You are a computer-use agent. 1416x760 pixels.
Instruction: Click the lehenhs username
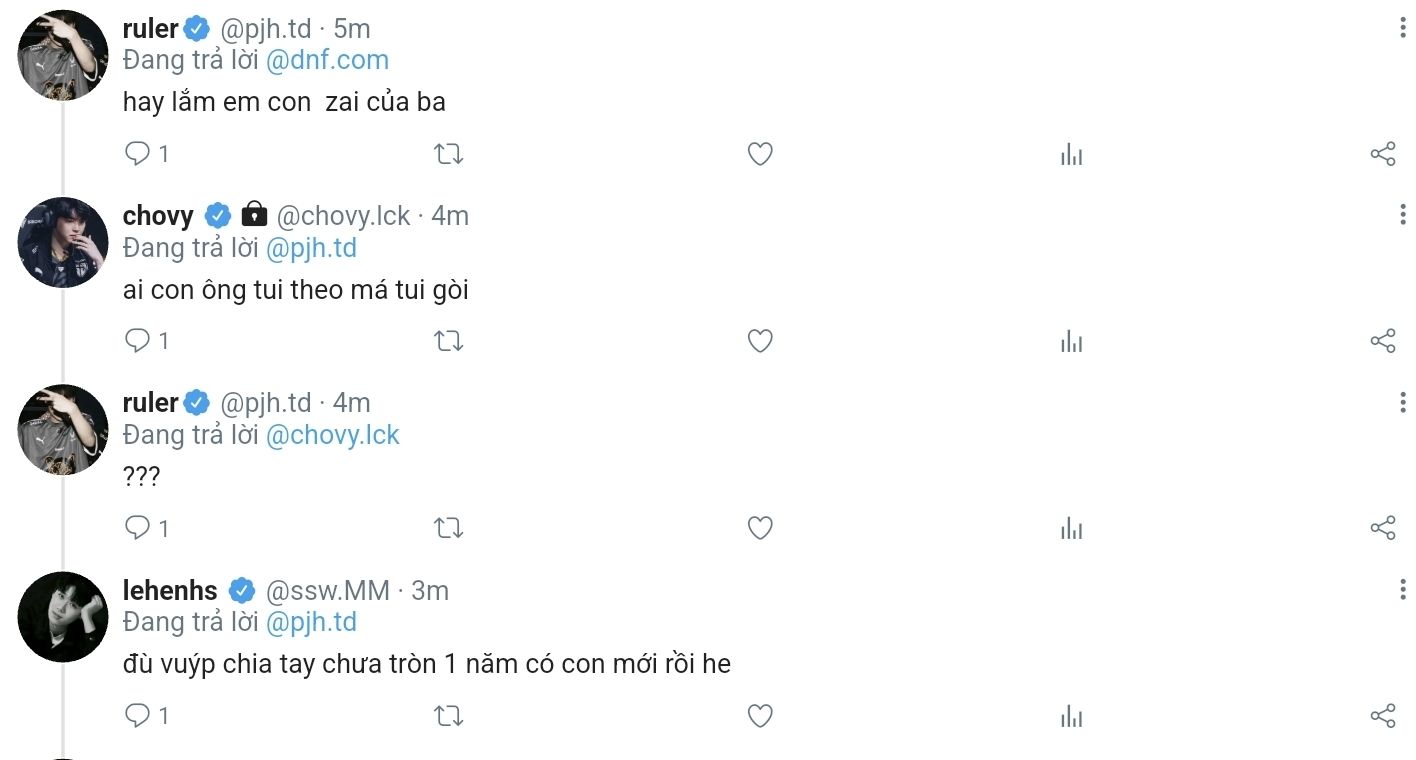click(170, 590)
